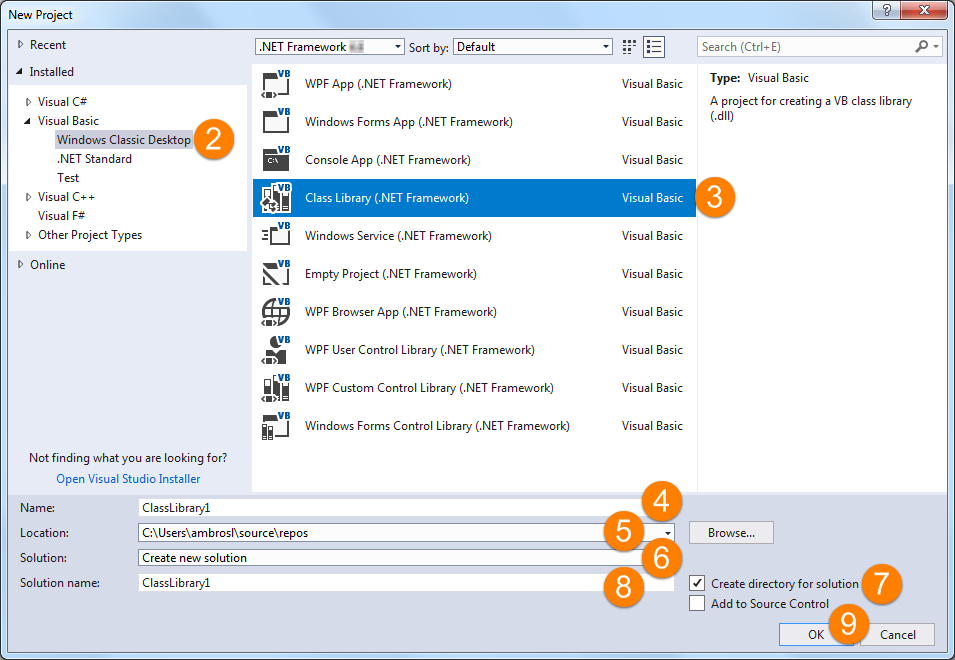Click the Console App template icon
The image size is (955, 660).
pos(276,160)
